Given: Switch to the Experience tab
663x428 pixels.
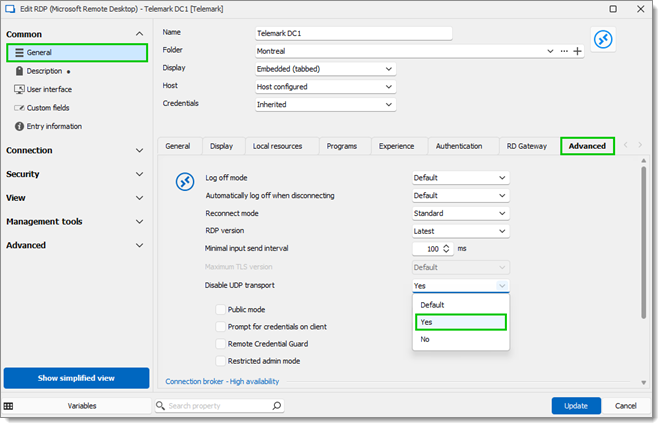Looking at the screenshot, I should pos(396,146).
